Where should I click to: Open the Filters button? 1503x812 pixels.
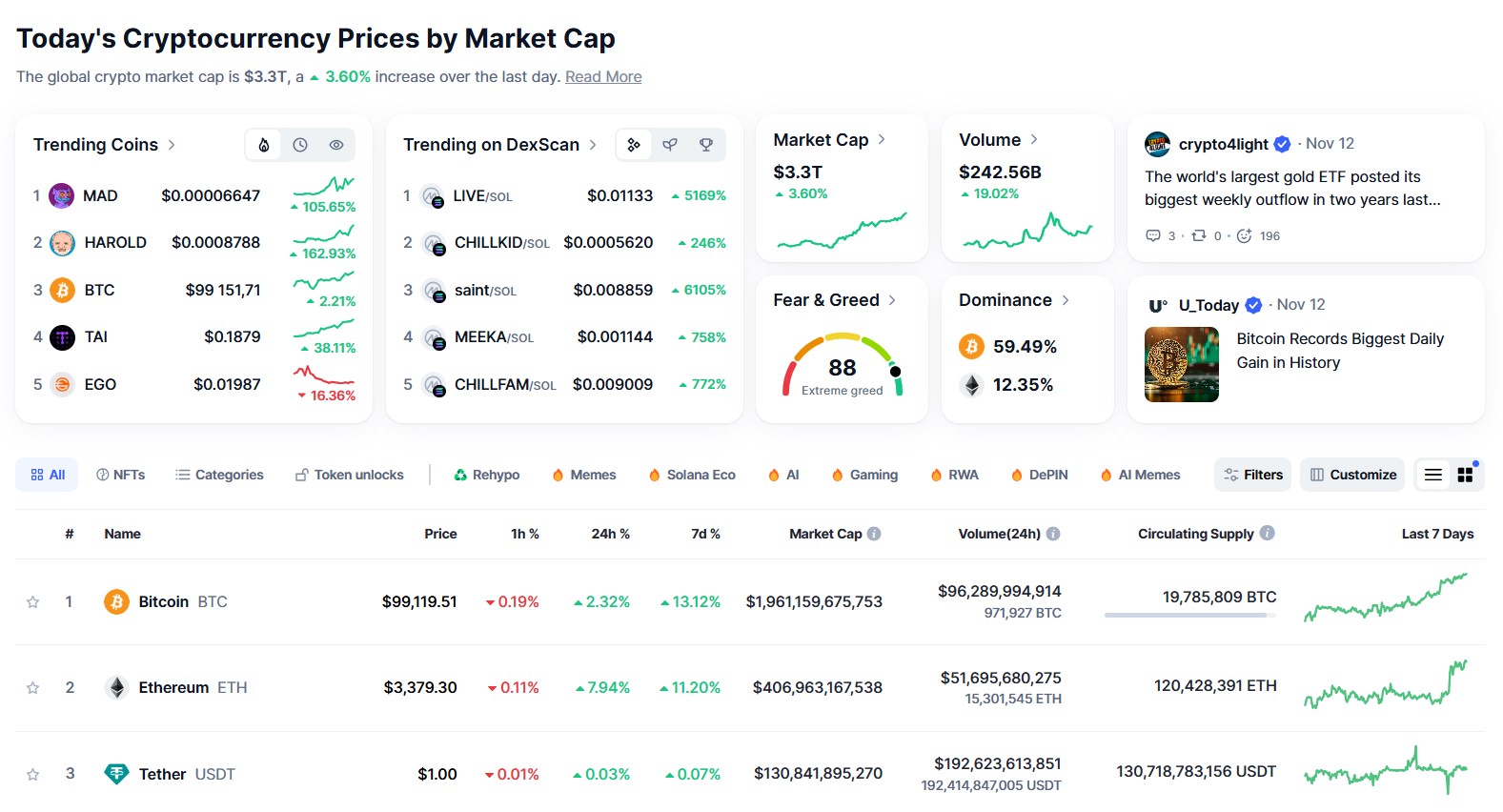click(x=1252, y=475)
